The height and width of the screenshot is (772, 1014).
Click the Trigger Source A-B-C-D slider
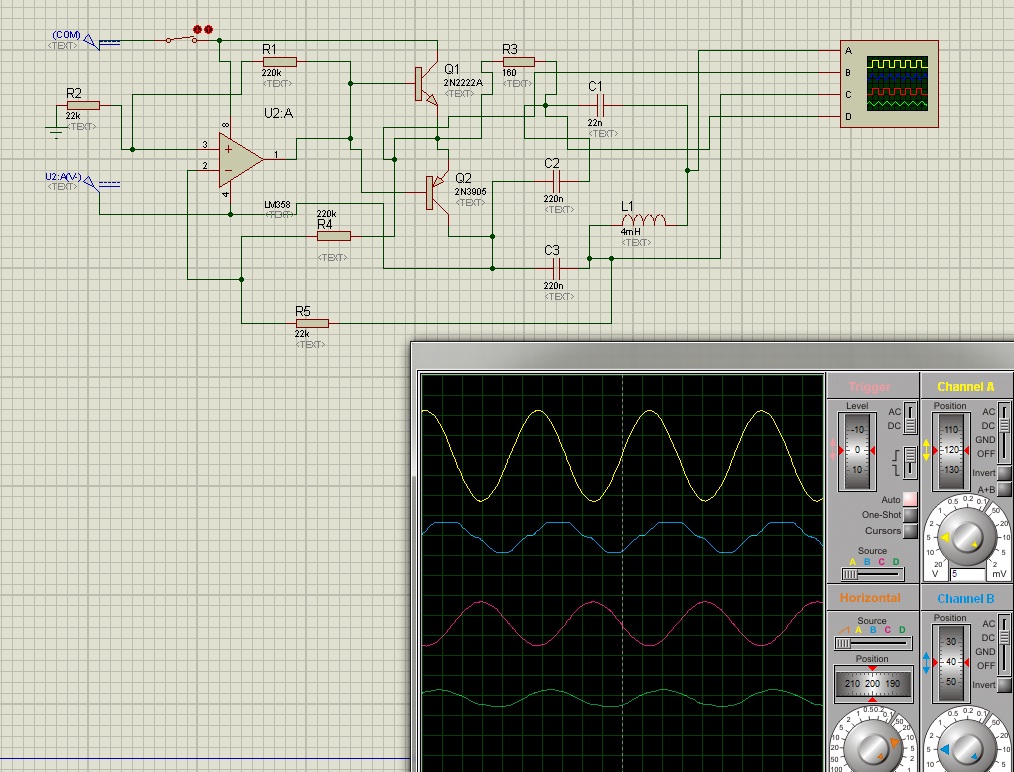(872, 574)
